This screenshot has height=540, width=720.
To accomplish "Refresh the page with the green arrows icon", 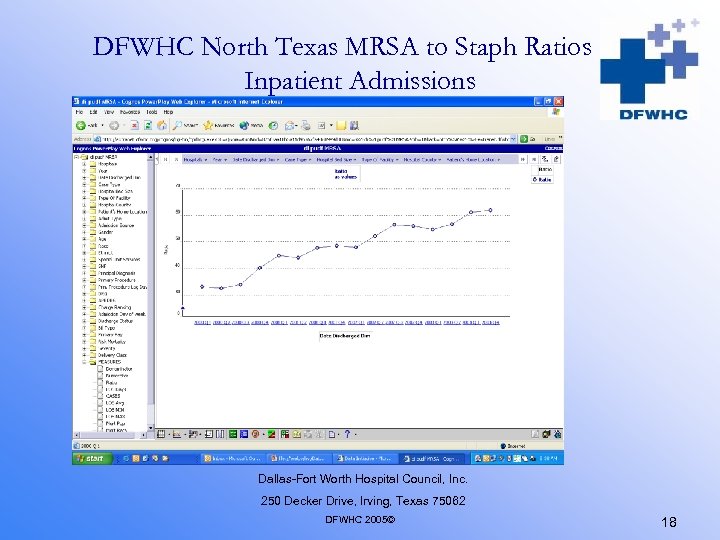I will pyautogui.click(x=148, y=125).
